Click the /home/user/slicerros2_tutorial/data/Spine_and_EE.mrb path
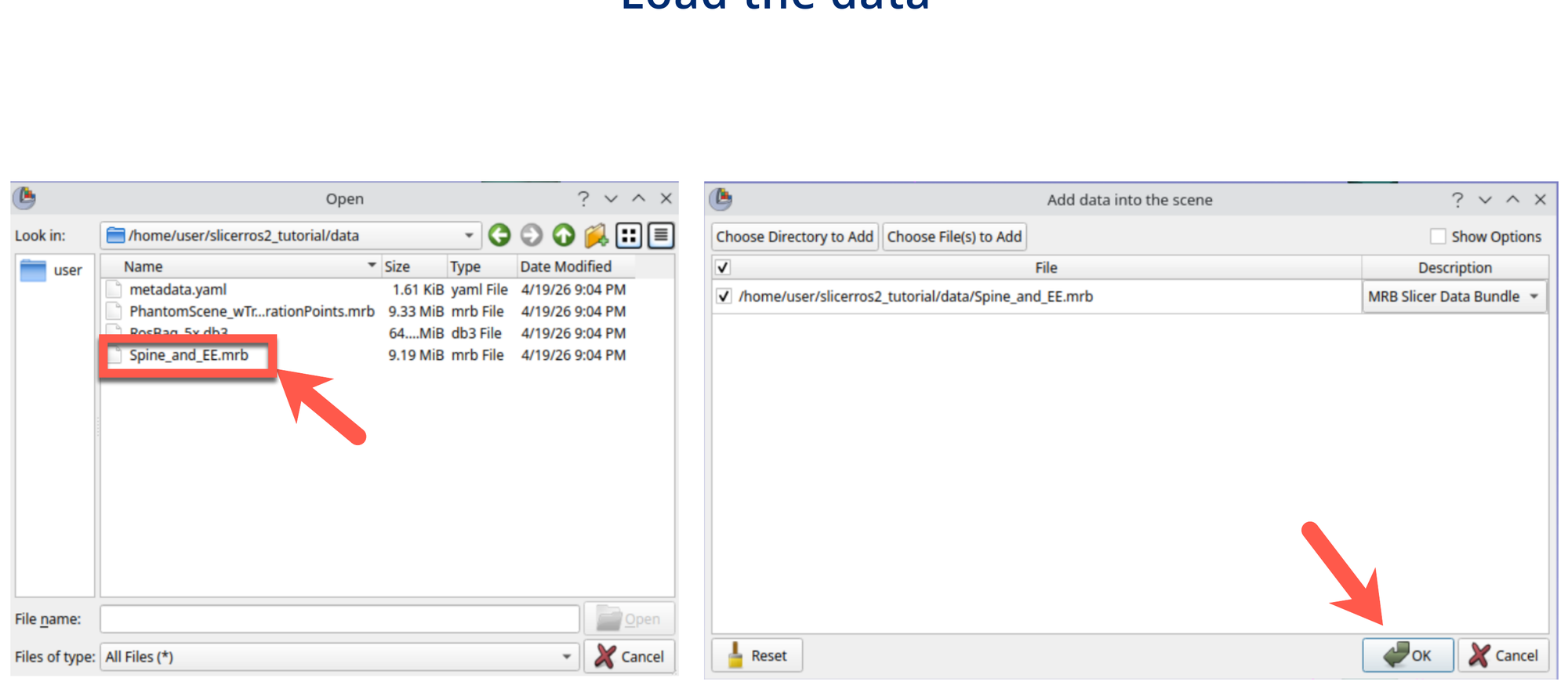The width and height of the screenshot is (1568, 689). (x=916, y=296)
